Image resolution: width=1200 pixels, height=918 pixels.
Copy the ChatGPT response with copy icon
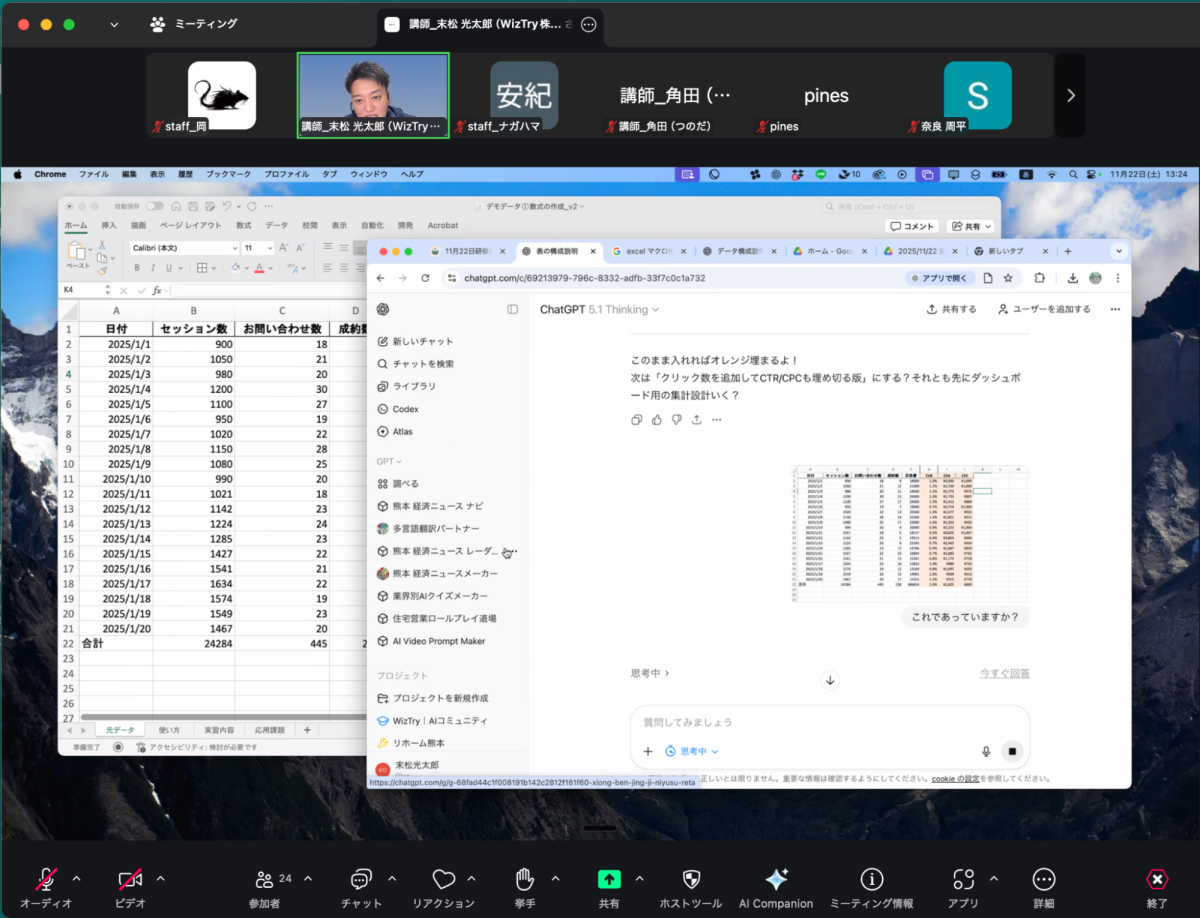pyautogui.click(x=637, y=420)
